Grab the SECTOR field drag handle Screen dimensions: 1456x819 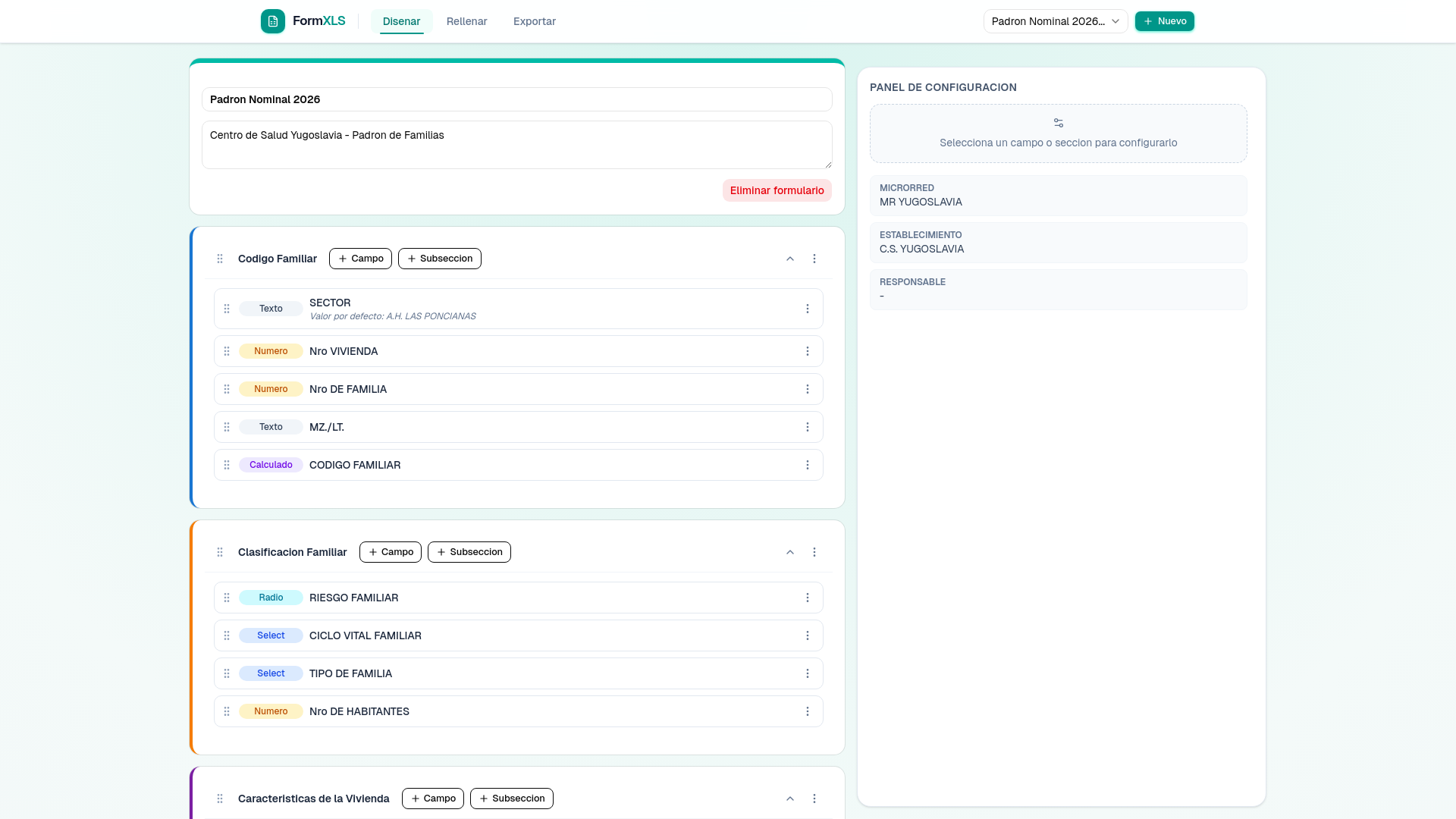pyautogui.click(x=227, y=309)
